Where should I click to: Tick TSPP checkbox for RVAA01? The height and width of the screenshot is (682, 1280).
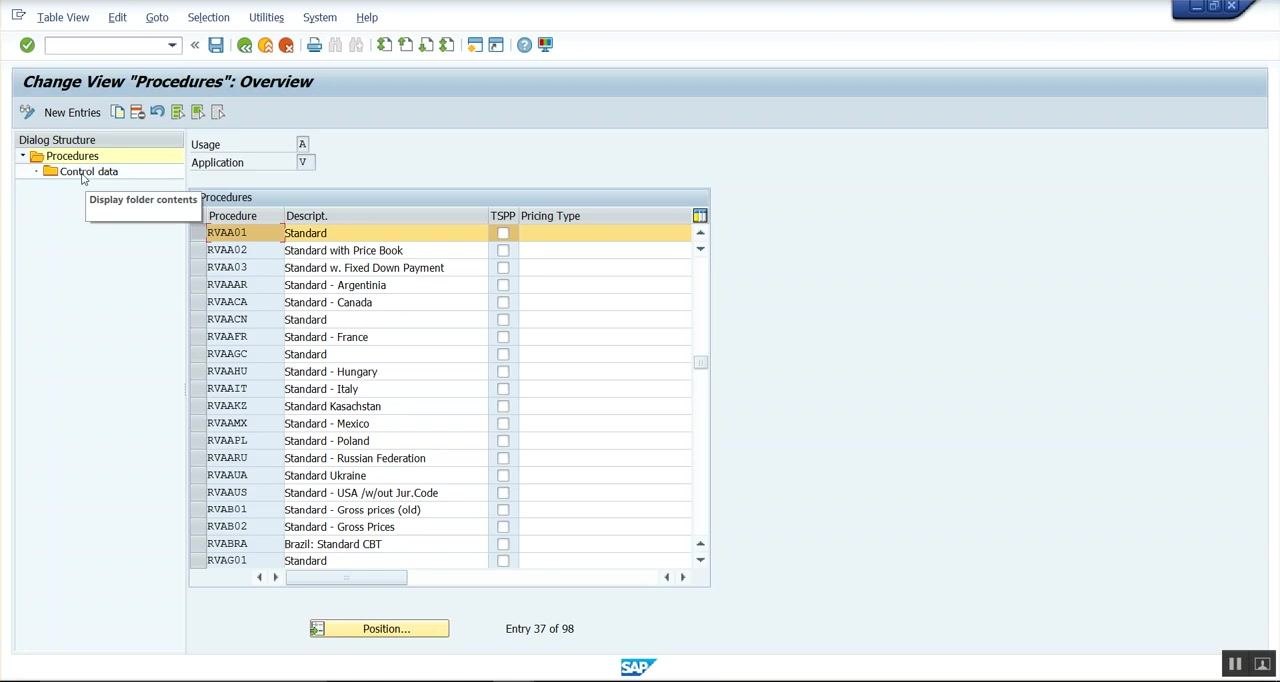click(503, 233)
